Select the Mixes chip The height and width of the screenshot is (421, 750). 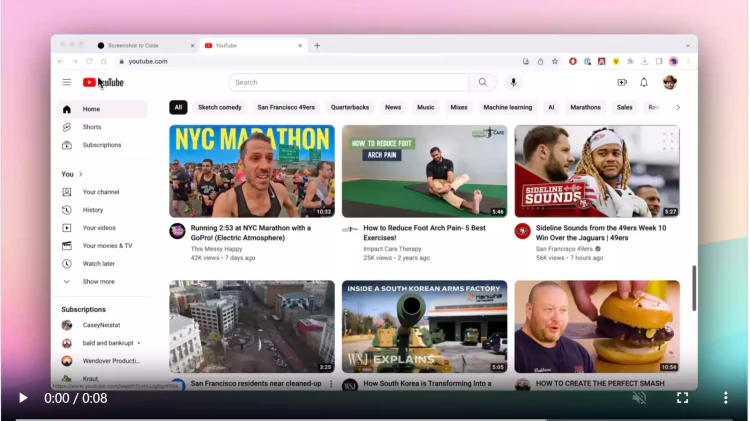459,108
